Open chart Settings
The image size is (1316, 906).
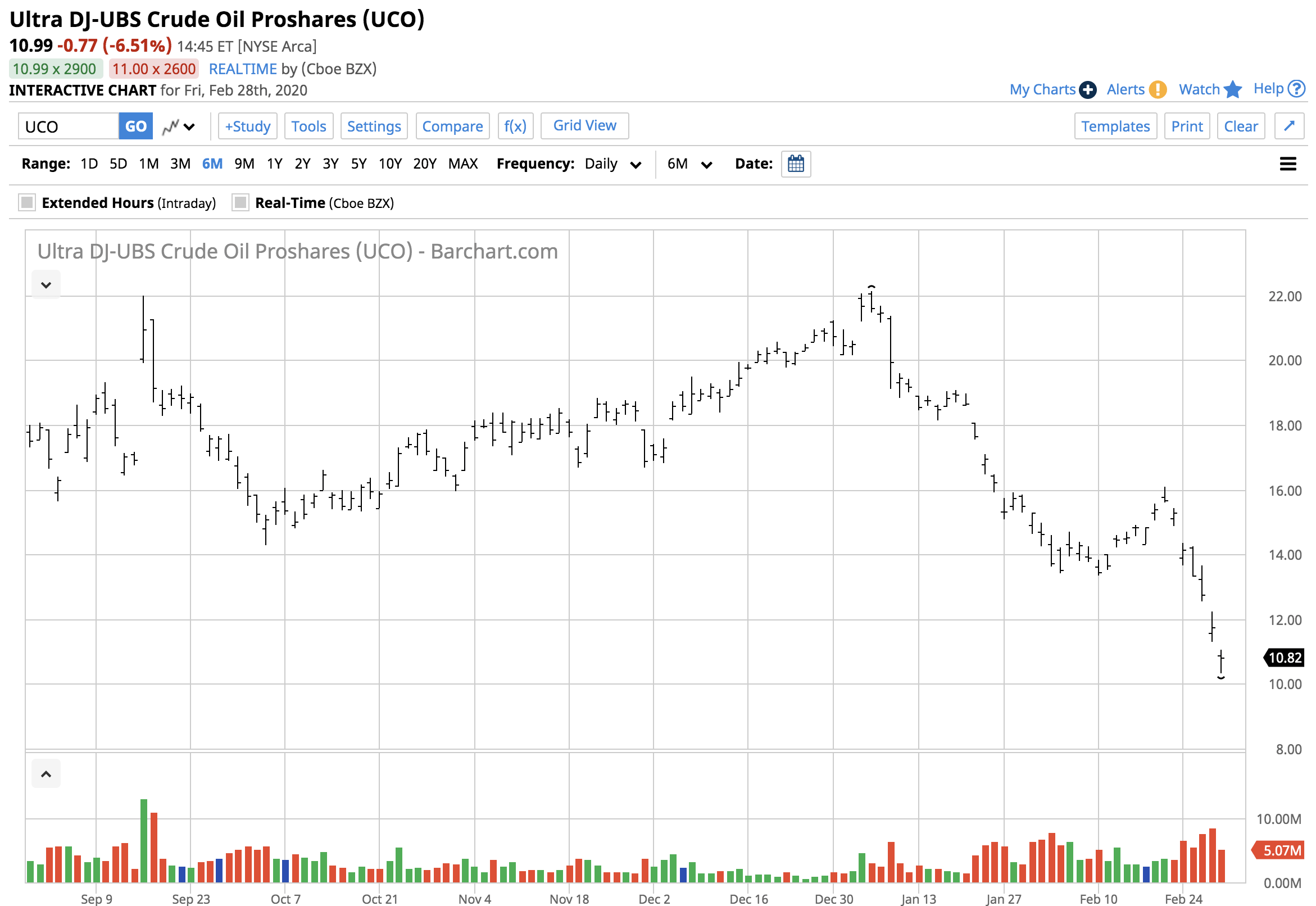point(374,126)
